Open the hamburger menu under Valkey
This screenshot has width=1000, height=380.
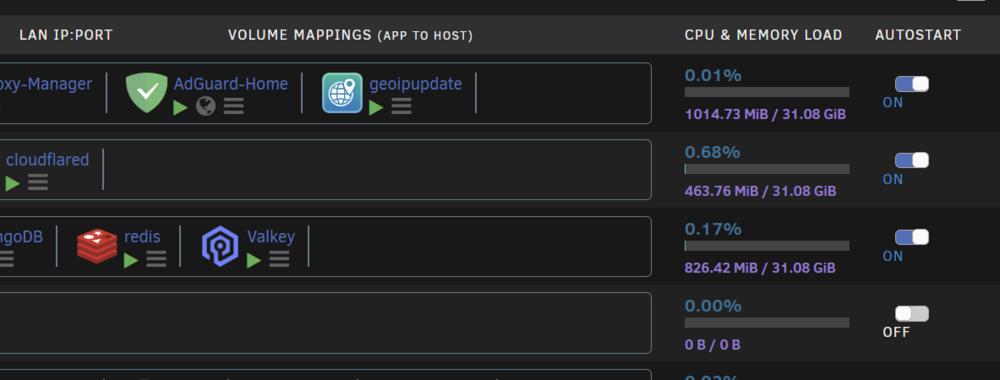point(279,259)
